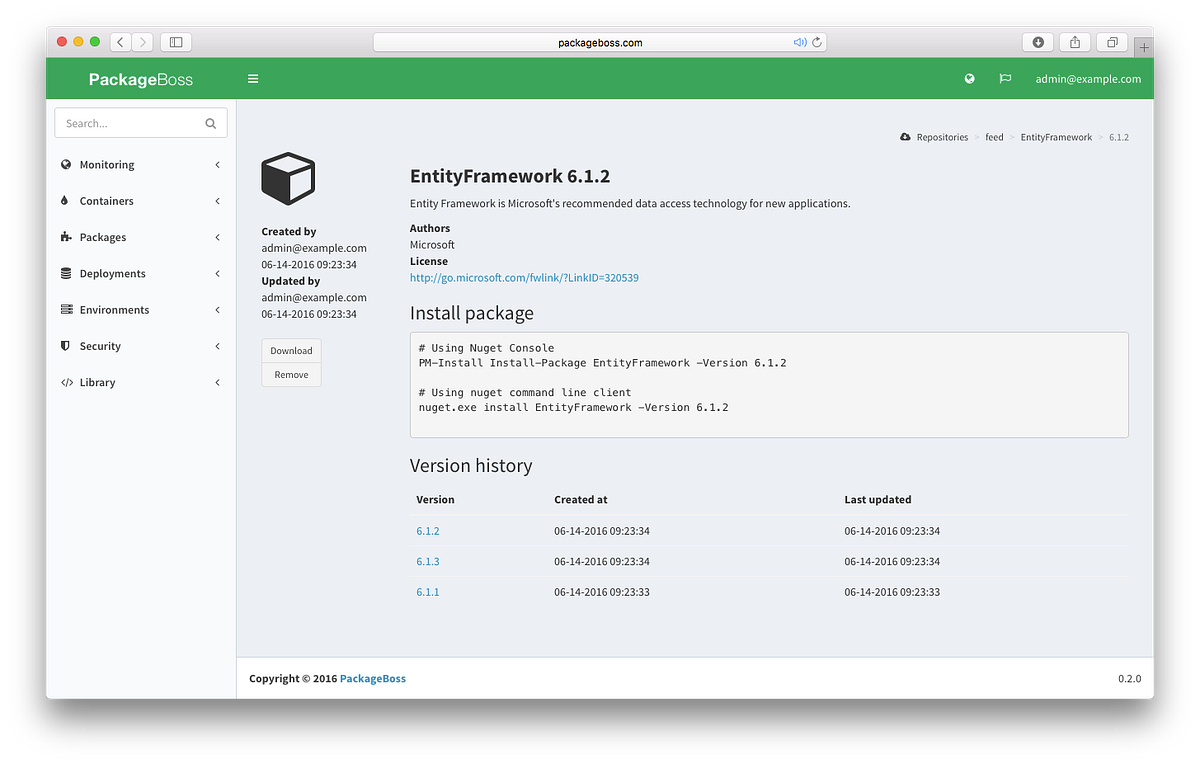The image size is (1200, 765).
Task: Expand the Security menu chevron
Action: click(218, 346)
